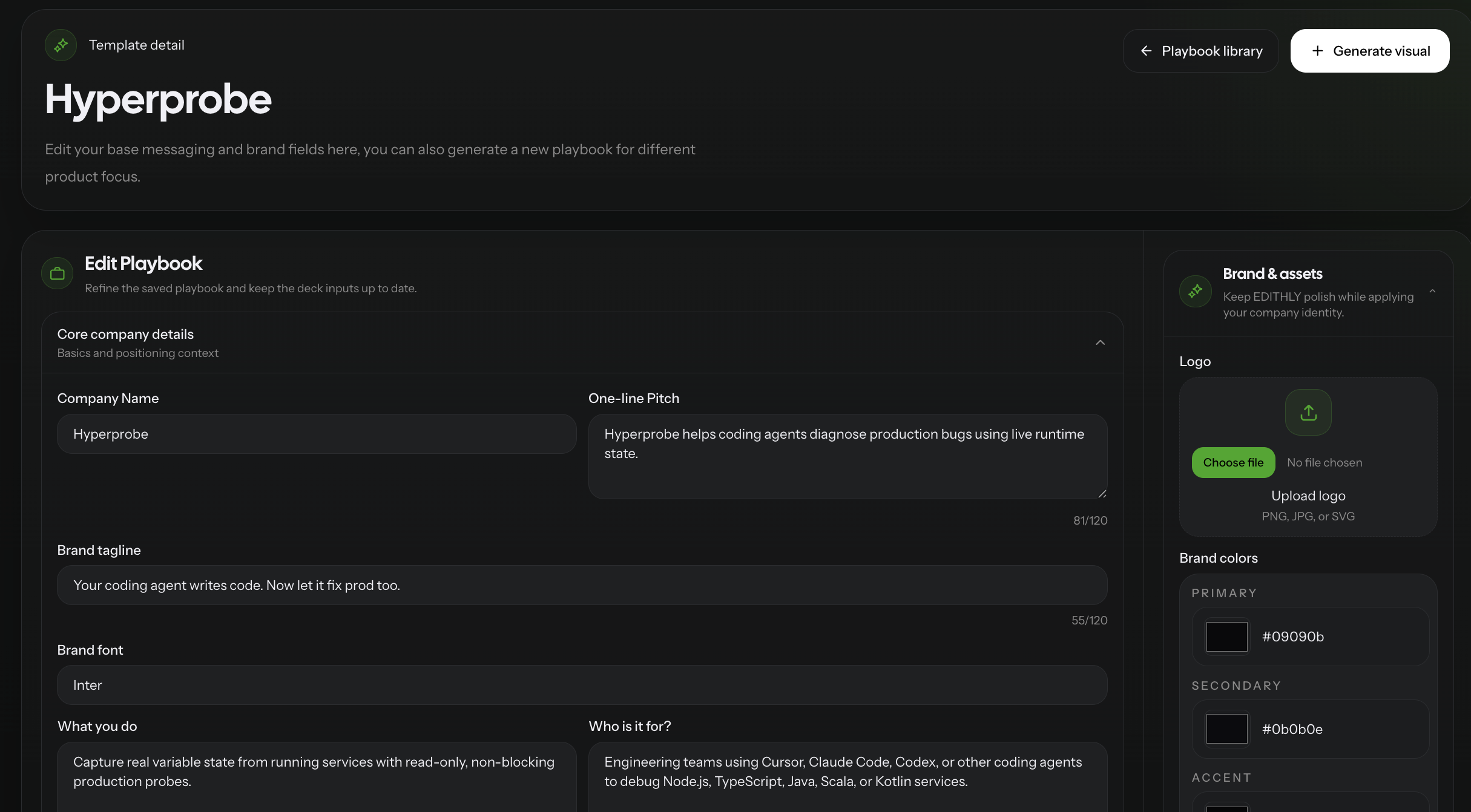This screenshot has width=1471, height=812.
Task: Click the PNG, JPG, or SVG hint
Action: (1308, 516)
